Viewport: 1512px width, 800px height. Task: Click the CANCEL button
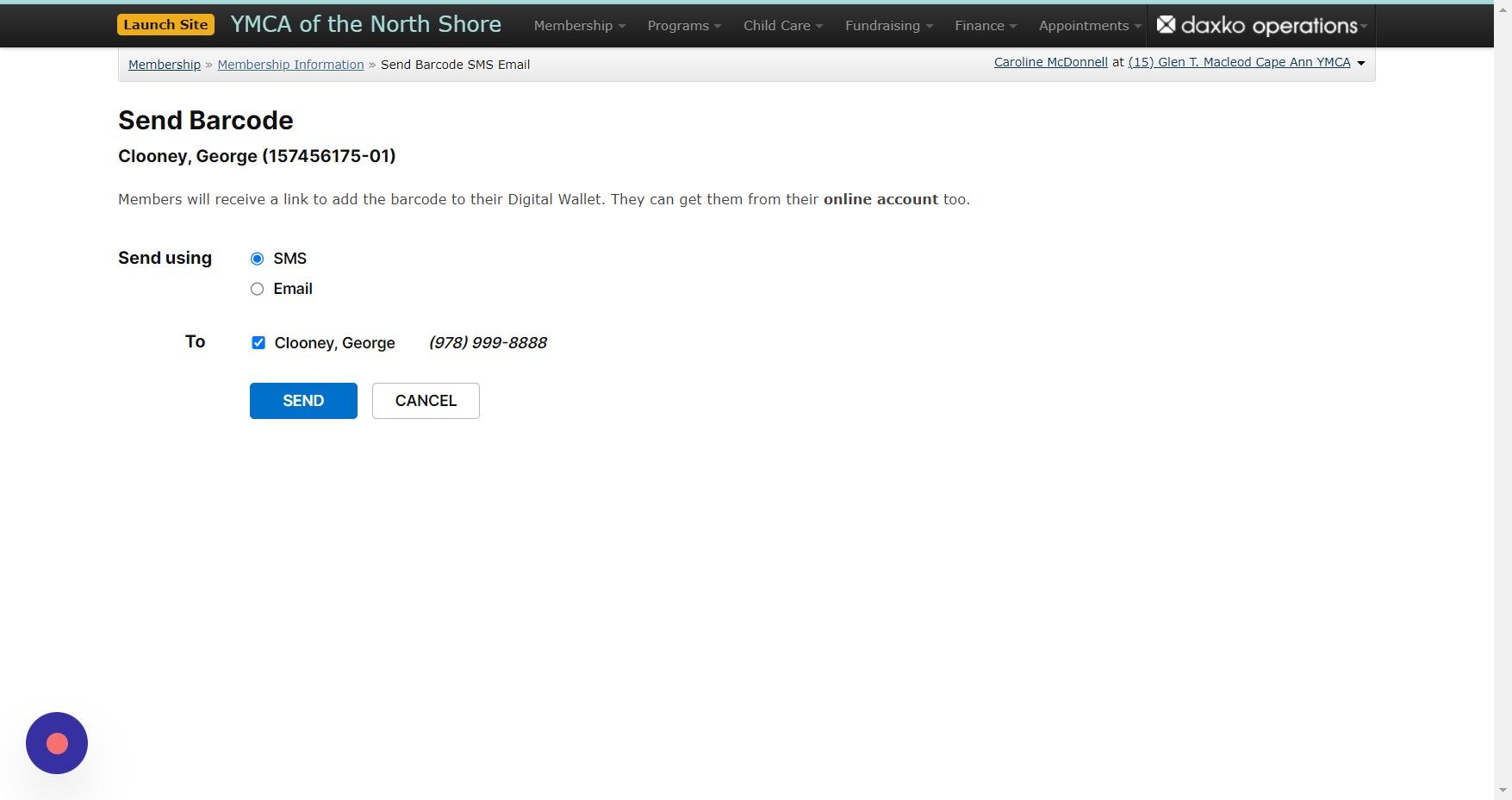[x=425, y=400]
